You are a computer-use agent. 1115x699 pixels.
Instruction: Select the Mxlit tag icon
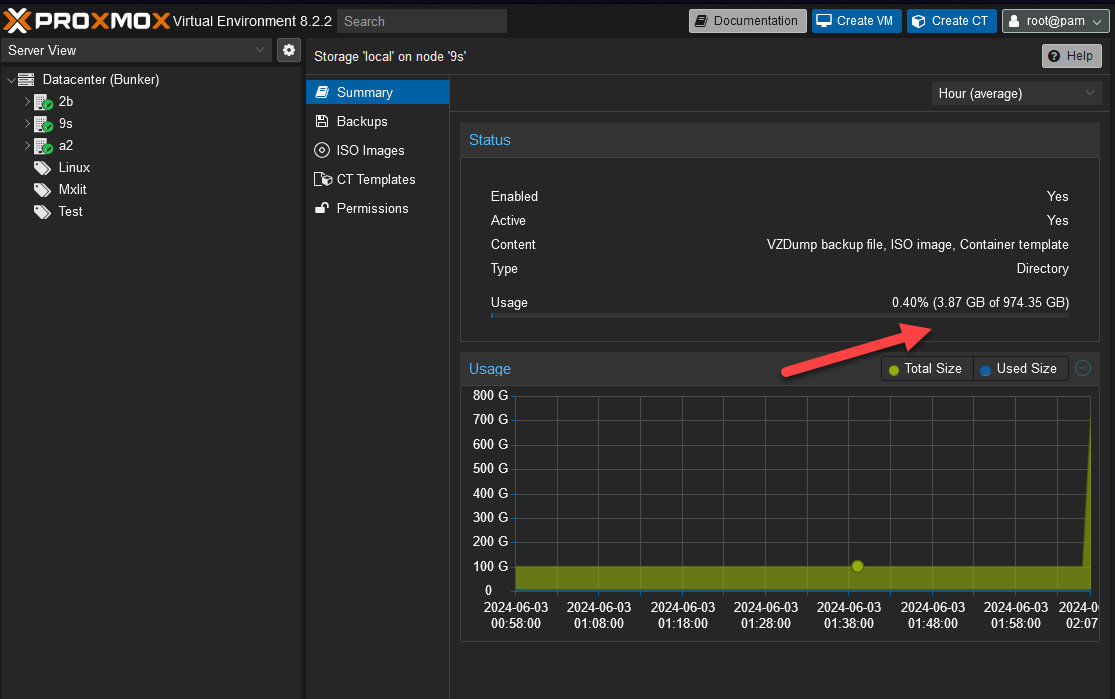tap(43, 190)
